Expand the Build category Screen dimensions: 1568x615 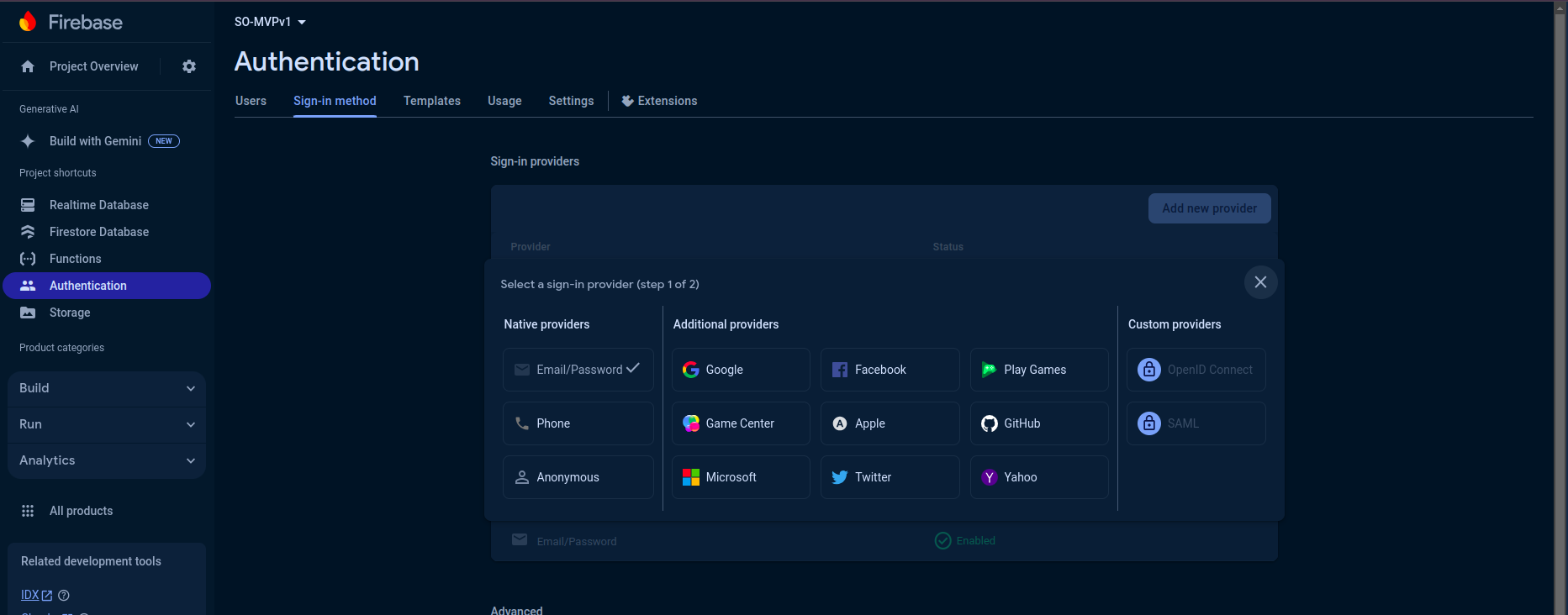[x=107, y=388]
